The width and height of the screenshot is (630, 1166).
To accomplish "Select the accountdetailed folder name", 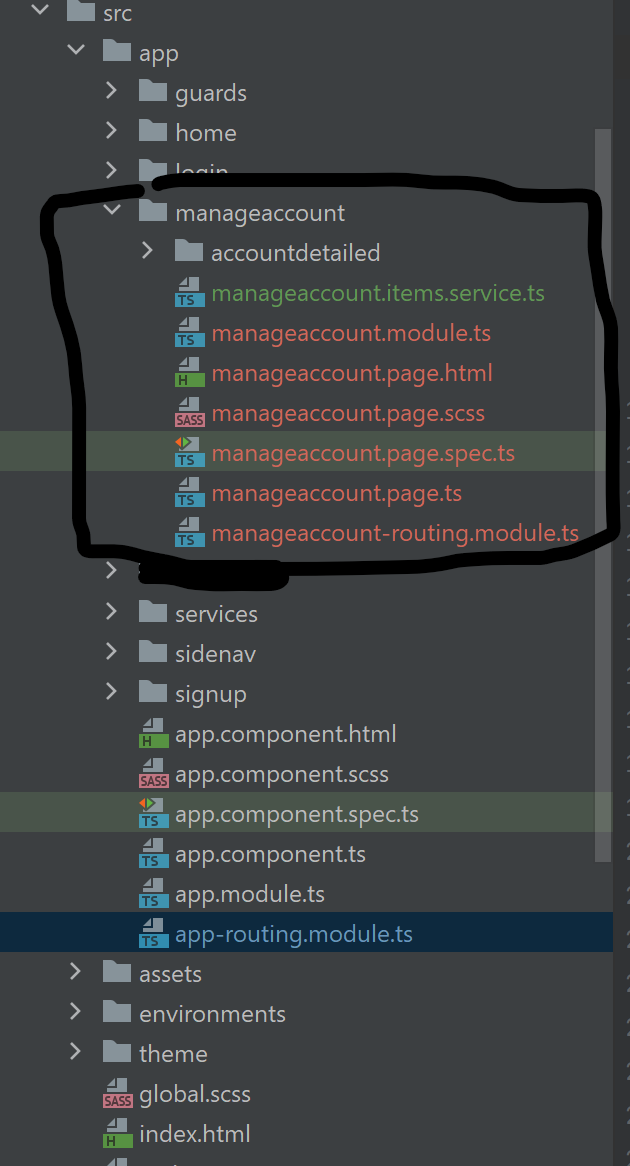I will 295,253.
